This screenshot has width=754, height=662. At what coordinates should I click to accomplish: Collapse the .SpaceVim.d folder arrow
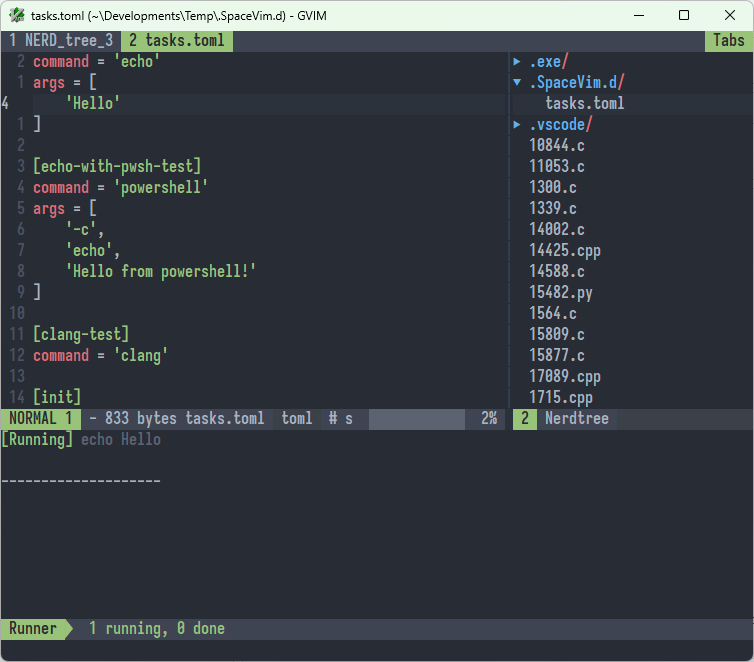517,82
